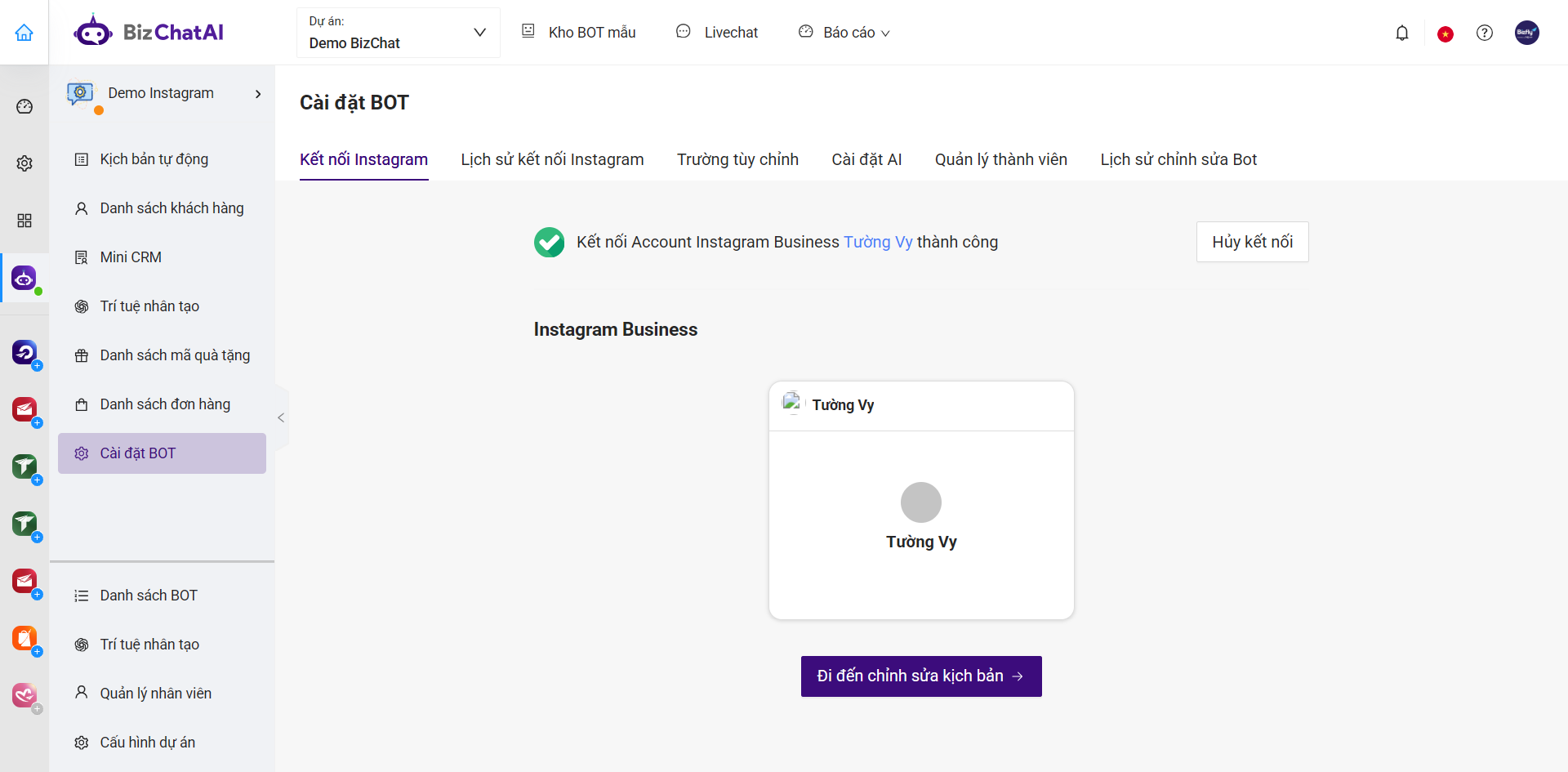
Task: Click the Livechat speech bubble icon
Action: coord(684,31)
